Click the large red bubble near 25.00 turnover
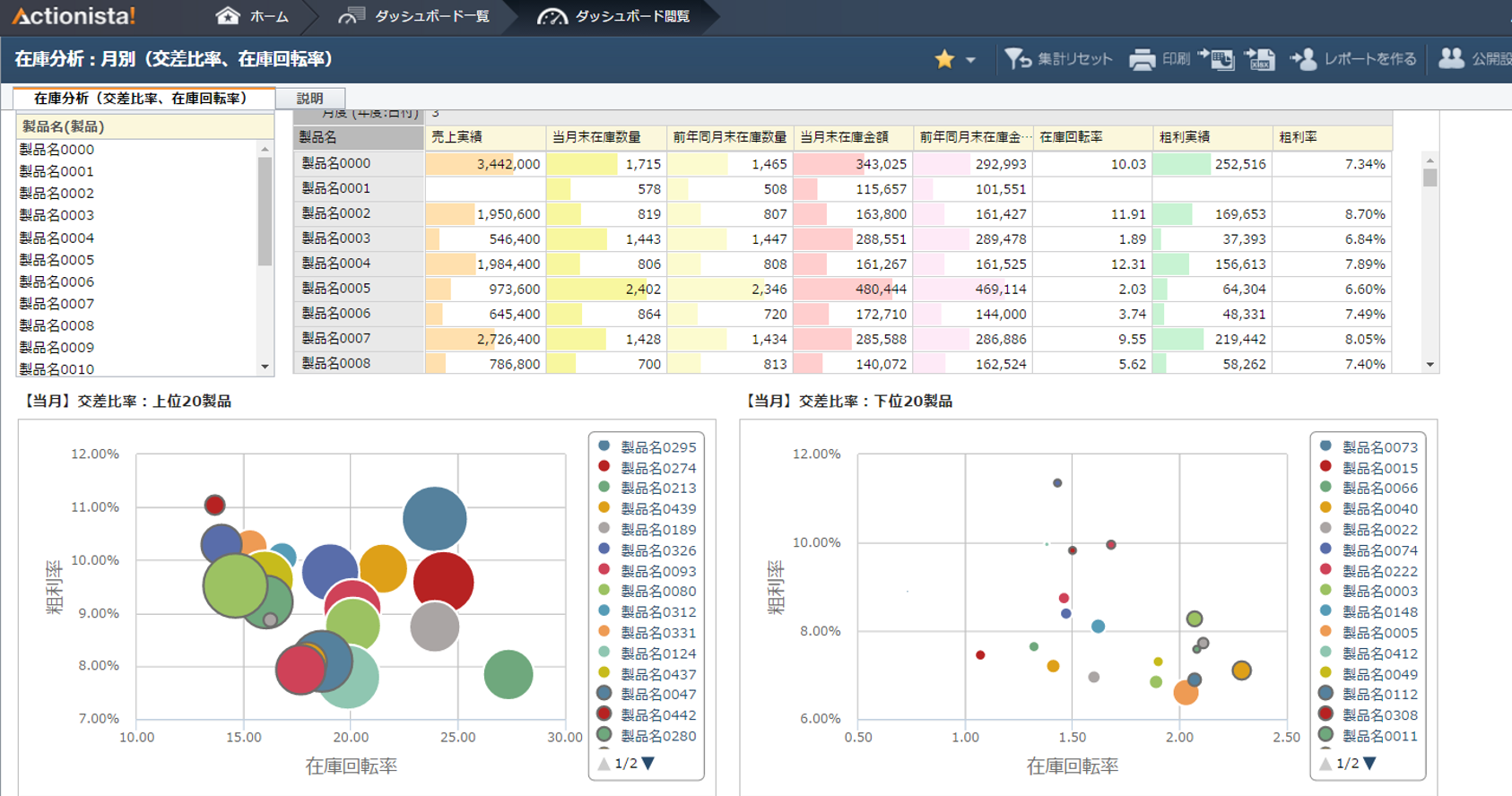1512x796 pixels. (x=444, y=583)
